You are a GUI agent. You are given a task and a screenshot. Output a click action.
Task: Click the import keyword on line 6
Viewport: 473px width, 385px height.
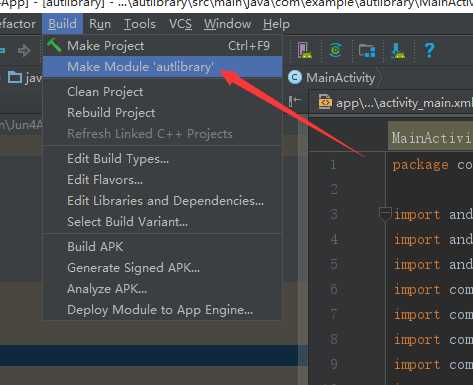tap(417, 290)
